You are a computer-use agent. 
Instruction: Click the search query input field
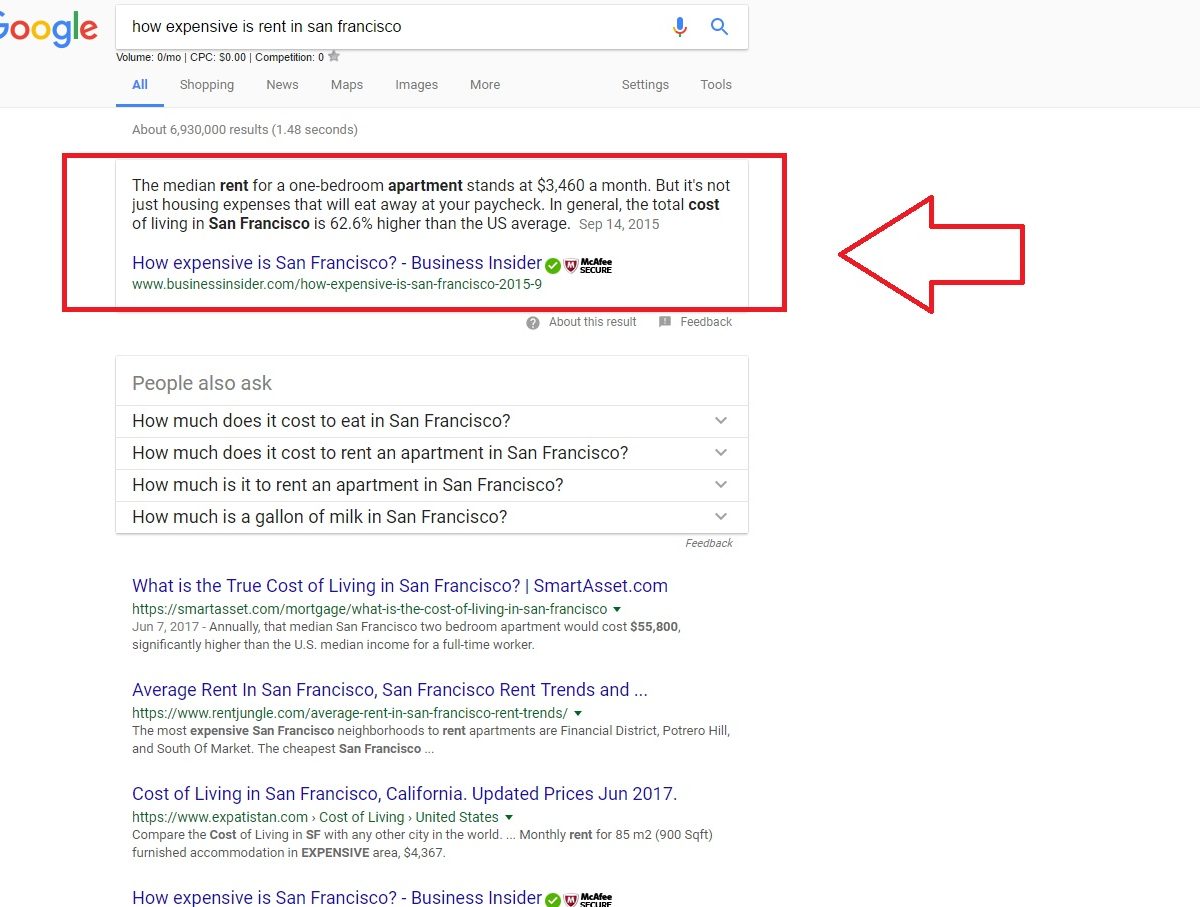click(395, 27)
